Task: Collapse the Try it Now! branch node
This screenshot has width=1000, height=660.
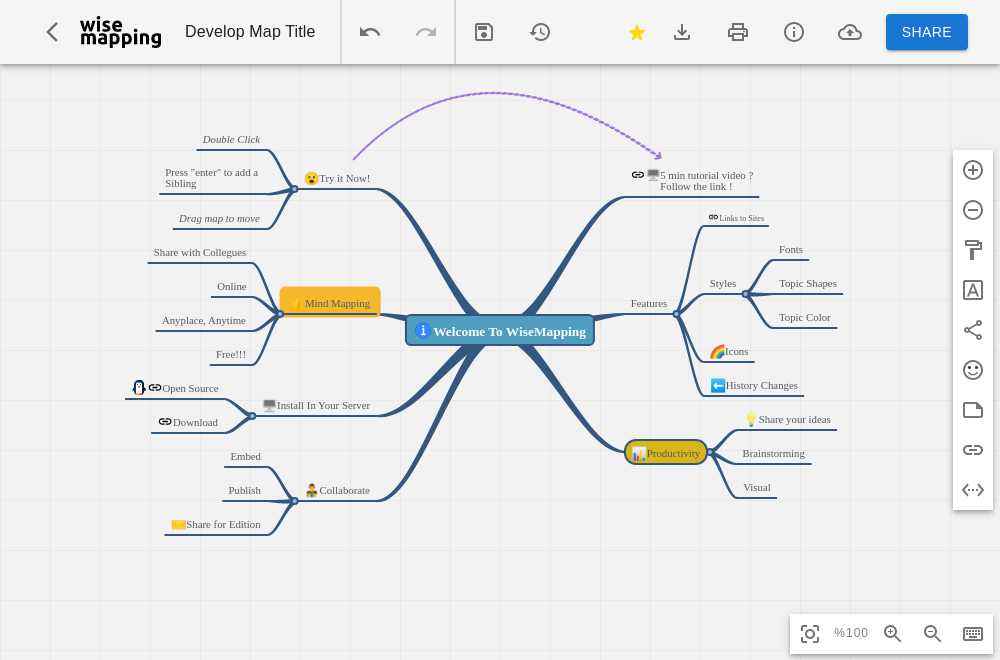Action: click(295, 189)
